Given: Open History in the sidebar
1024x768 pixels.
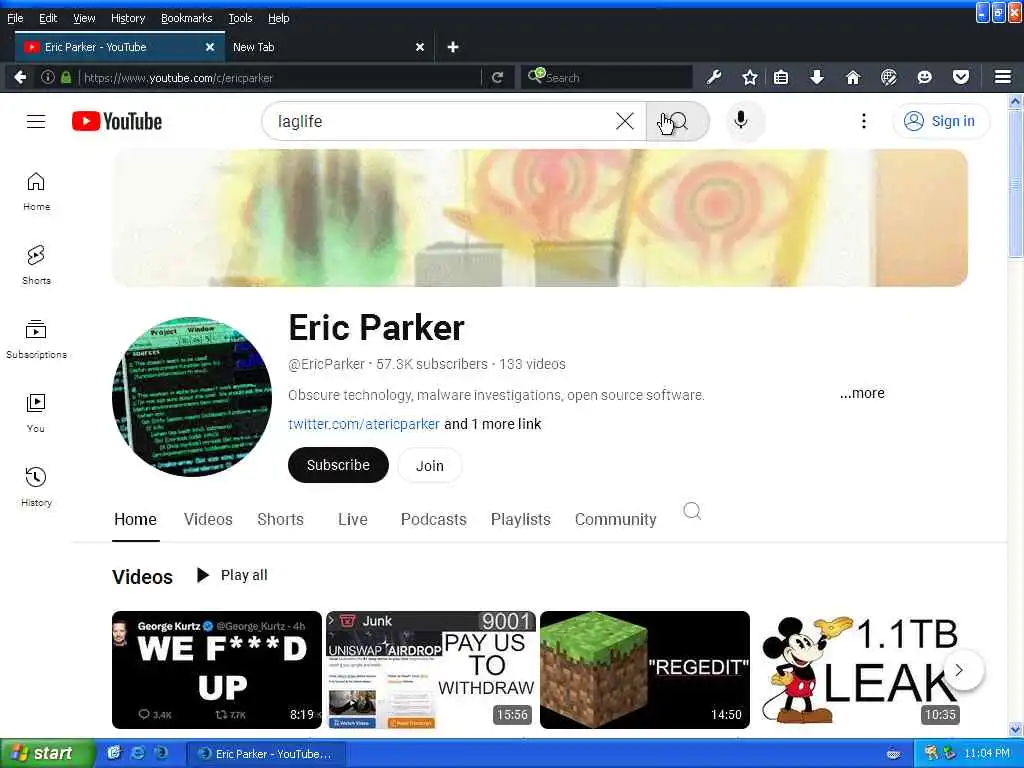Looking at the screenshot, I should 36,487.
